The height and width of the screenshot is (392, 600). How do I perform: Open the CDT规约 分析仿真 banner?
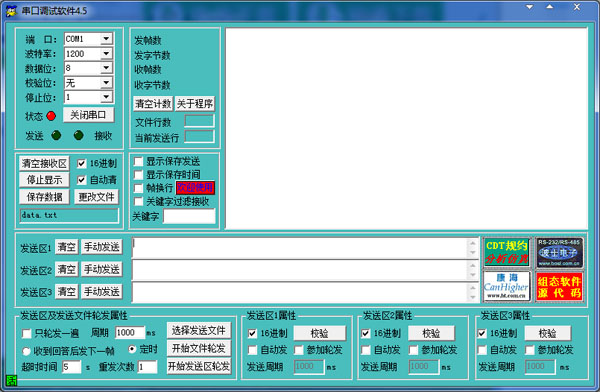[x=507, y=252]
